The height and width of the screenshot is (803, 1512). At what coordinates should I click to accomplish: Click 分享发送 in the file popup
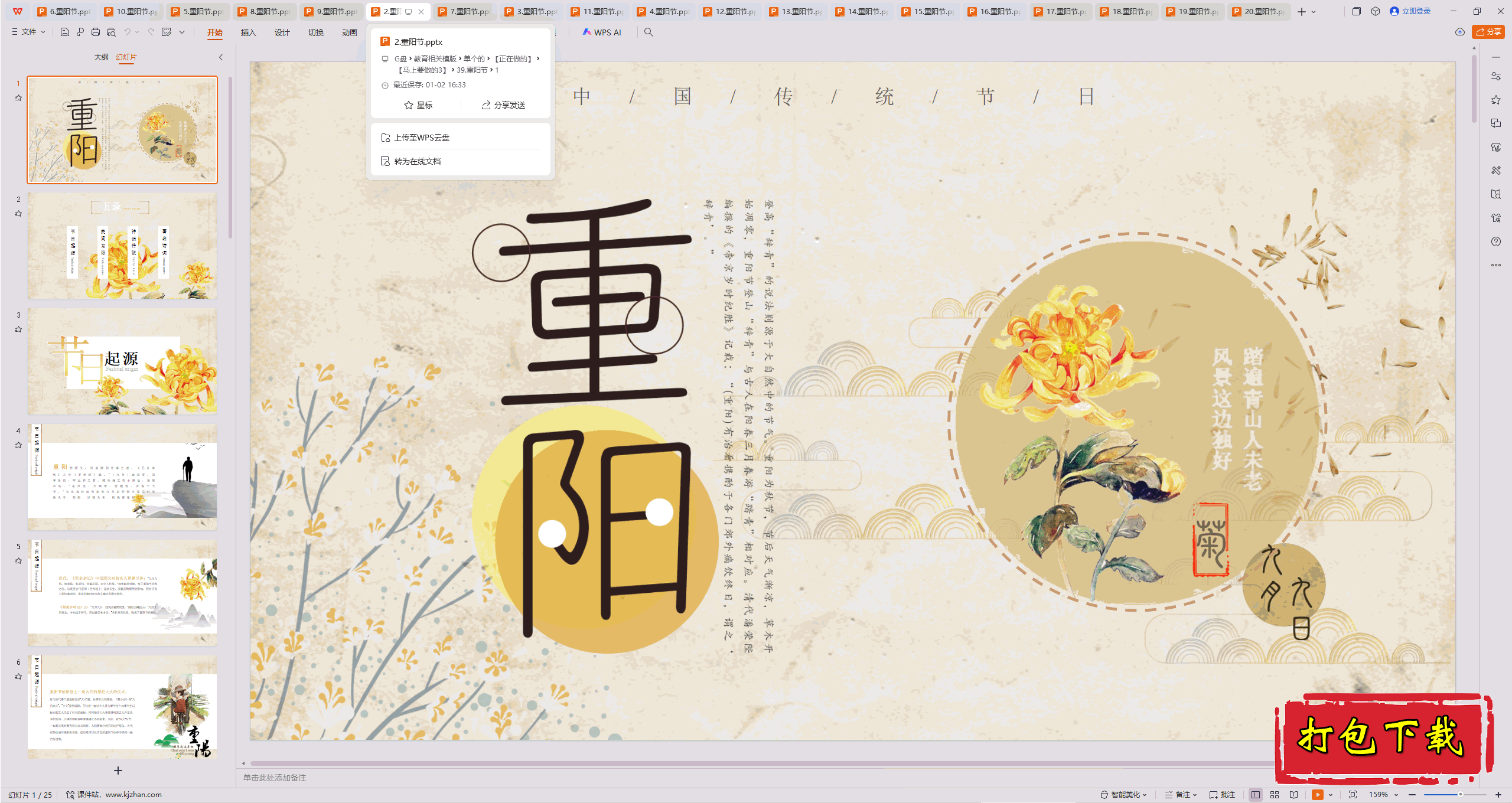tap(503, 105)
